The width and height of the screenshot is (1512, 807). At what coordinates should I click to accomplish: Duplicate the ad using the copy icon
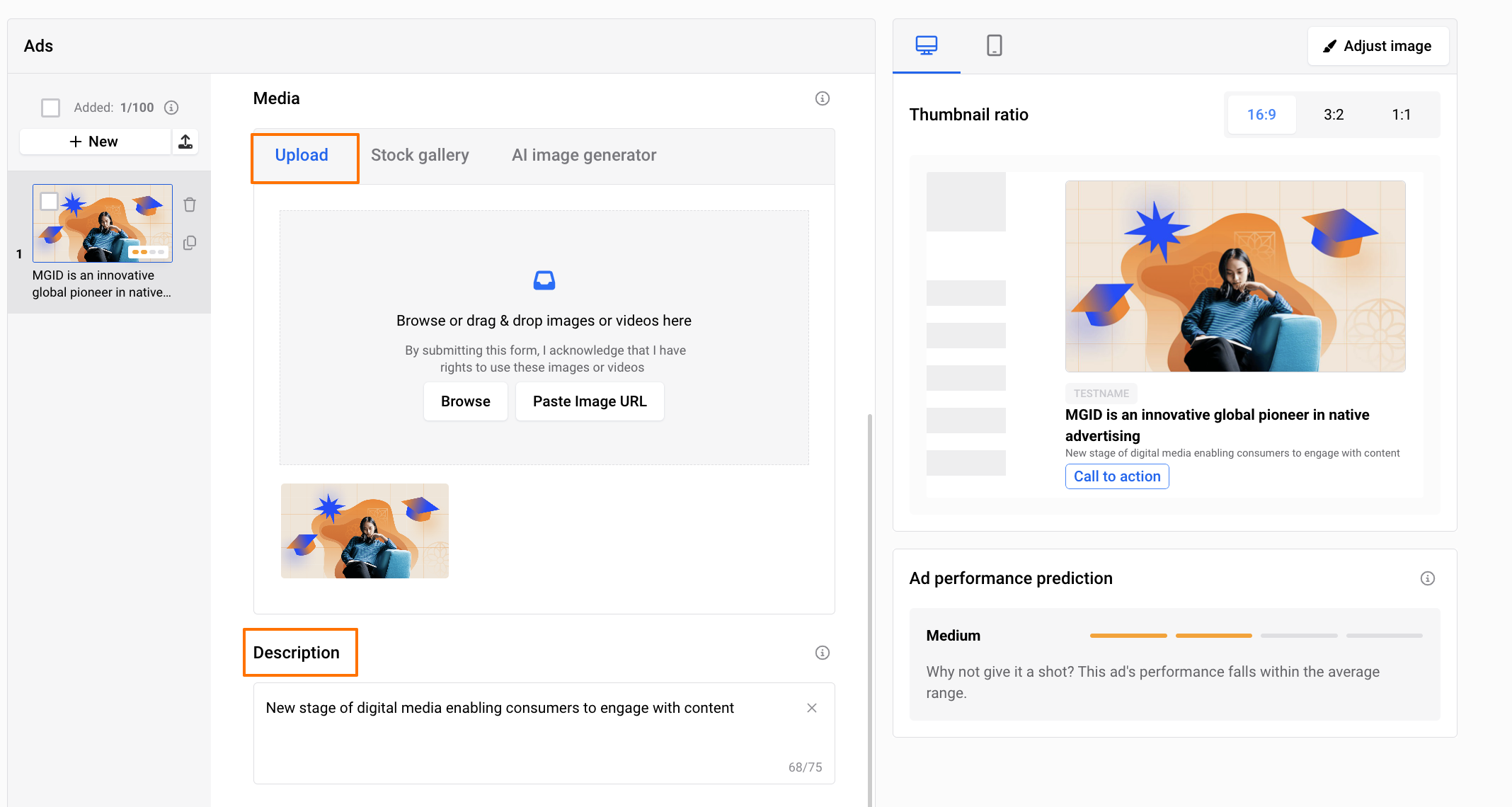coord(190,243)
